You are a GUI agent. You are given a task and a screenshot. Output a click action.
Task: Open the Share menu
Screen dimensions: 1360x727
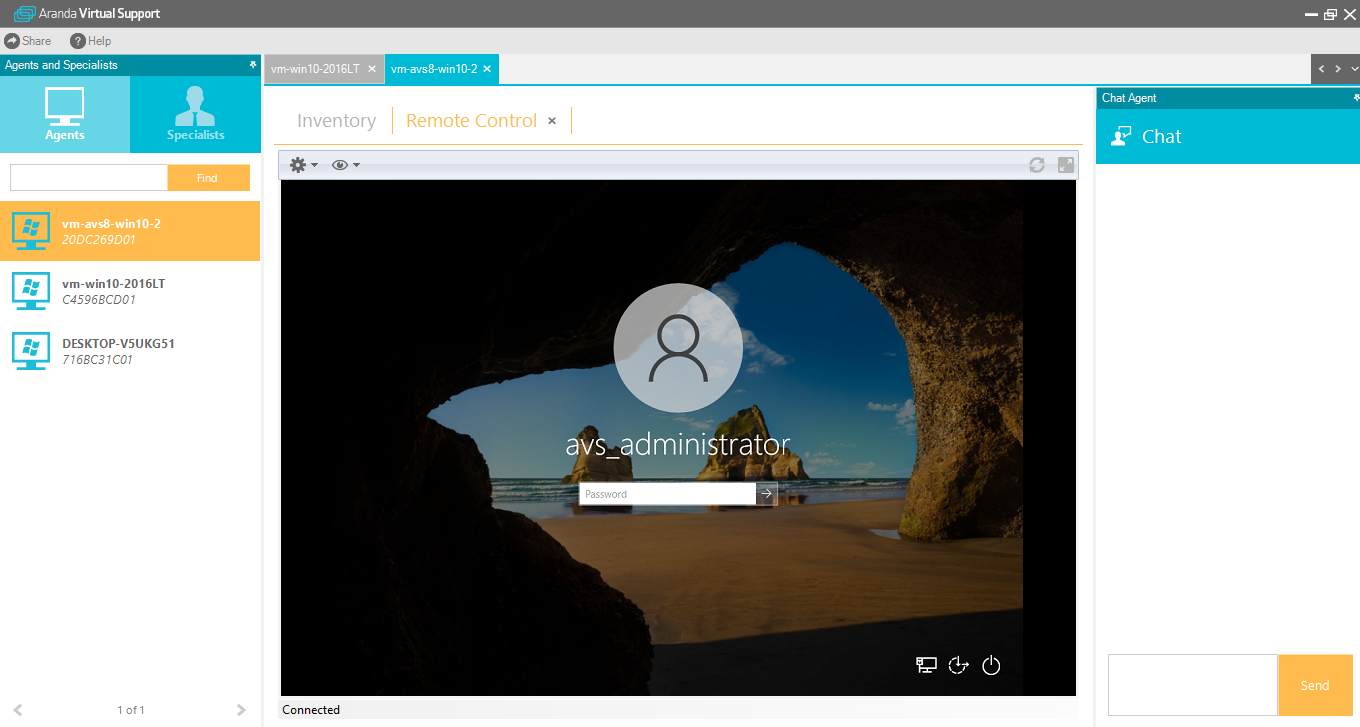coord(28,41)
